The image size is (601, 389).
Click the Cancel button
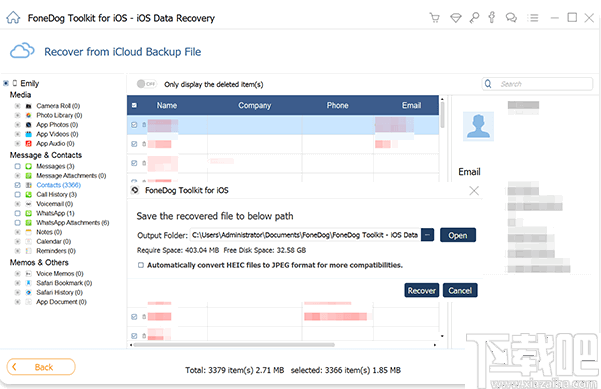pyautogui.click(x=460, y=291)
